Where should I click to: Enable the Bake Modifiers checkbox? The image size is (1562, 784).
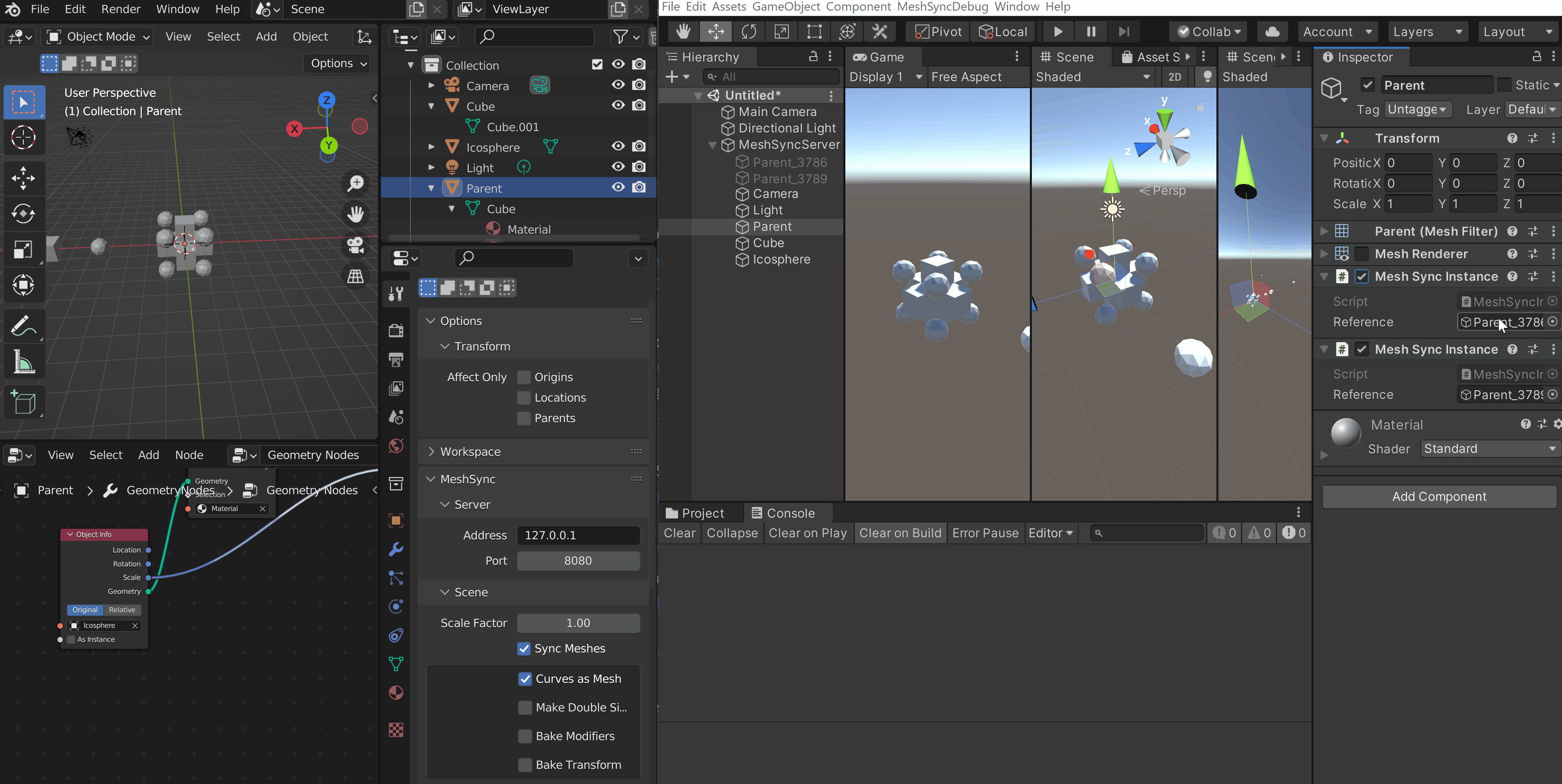pos(524,736)
